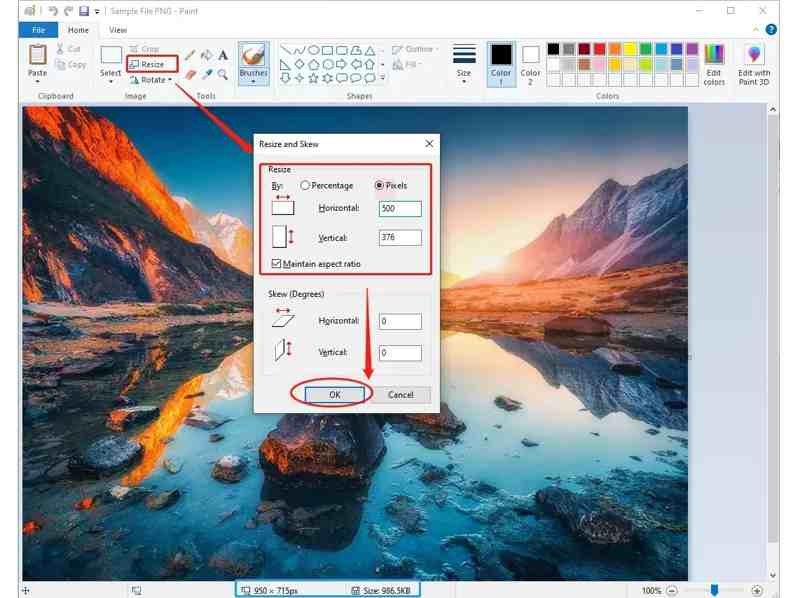This screenshot has height=598, width=800.
Task: Select the Eraser tool
Action: point(191,73)
